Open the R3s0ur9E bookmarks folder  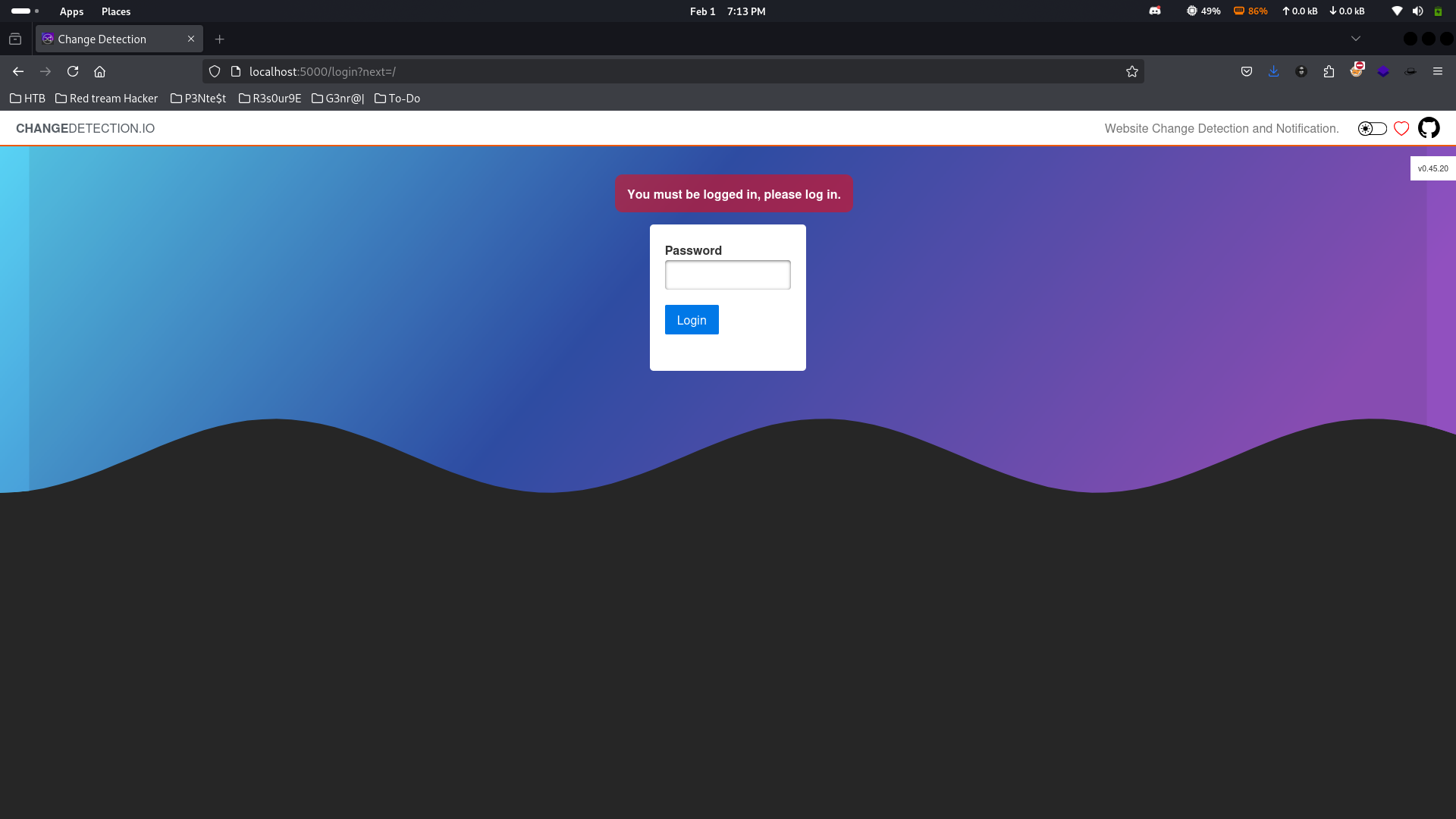point(270,99)
